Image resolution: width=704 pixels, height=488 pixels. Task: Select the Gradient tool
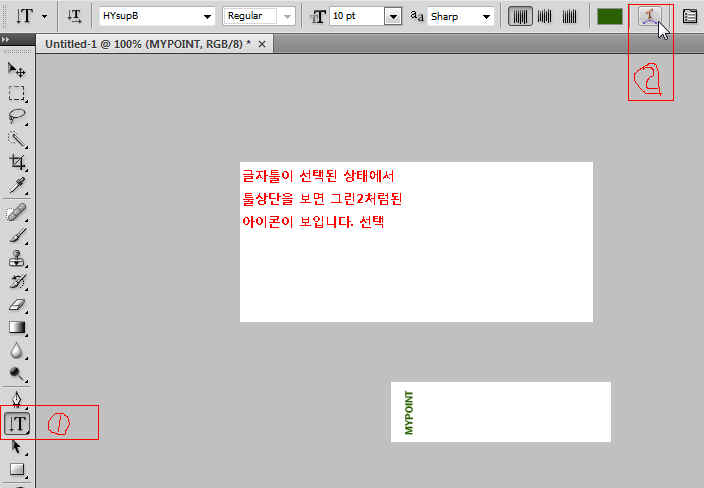pos(17,328)
